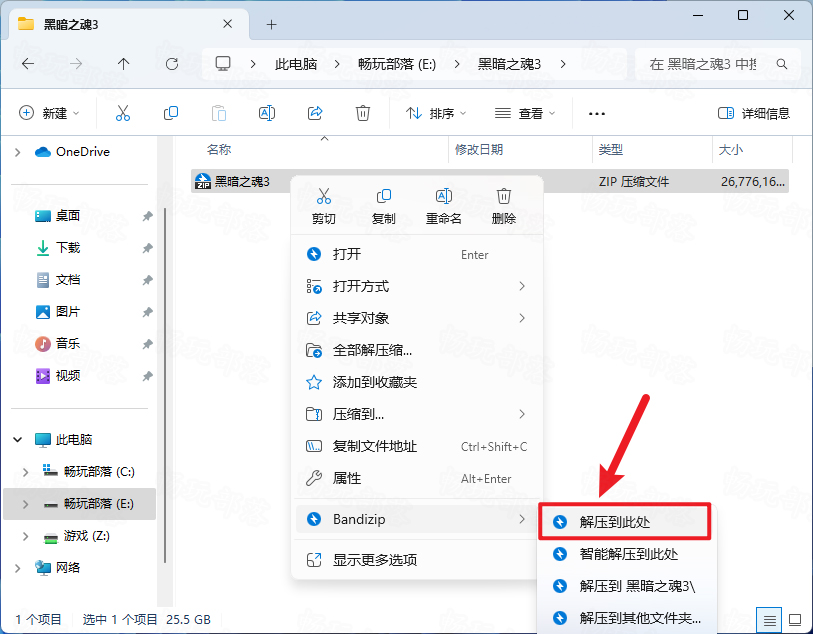Open the 共享对象 submenu
813x634 pixels.
(418, 318)
